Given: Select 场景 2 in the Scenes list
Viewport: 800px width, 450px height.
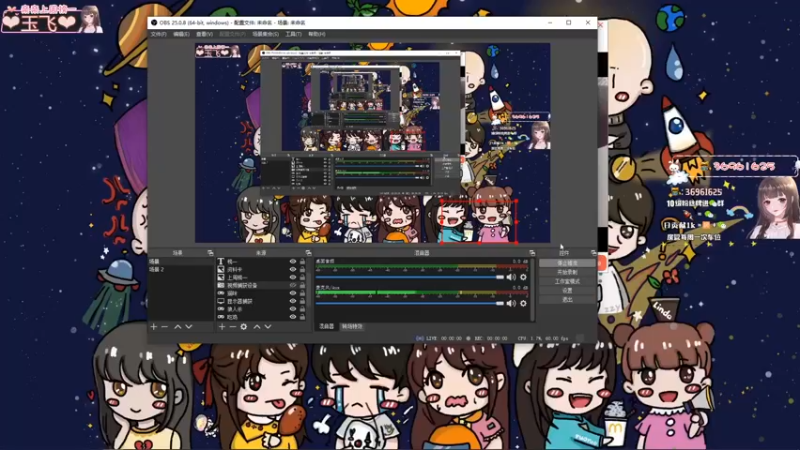Looking at the screenshot, I should point(181,269).
